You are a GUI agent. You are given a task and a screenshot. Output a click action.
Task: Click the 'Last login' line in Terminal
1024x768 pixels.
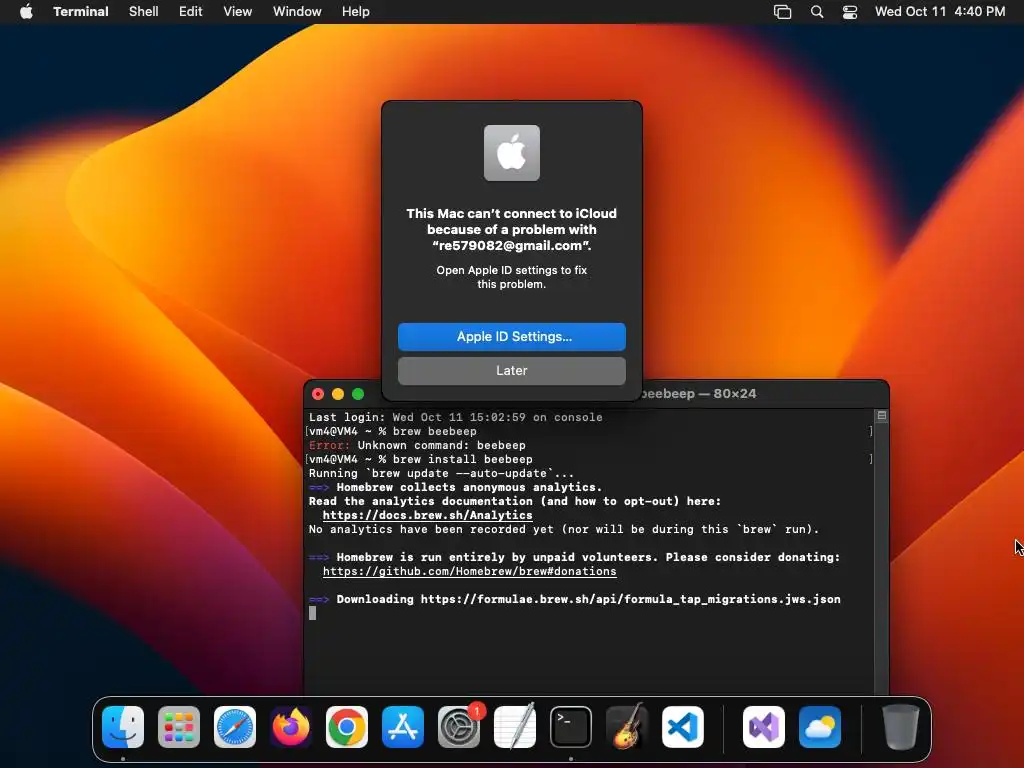(456, 417)
